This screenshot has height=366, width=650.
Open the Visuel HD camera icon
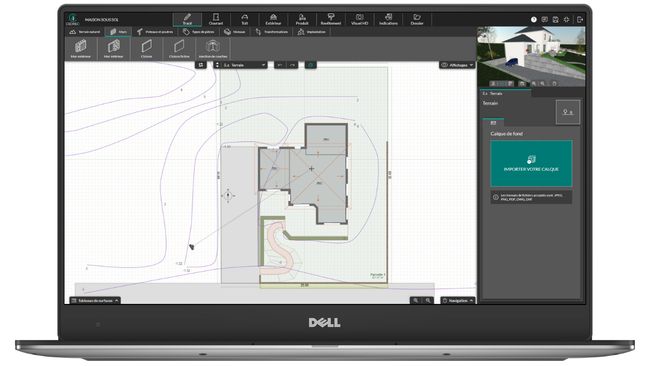click(359, 19)
